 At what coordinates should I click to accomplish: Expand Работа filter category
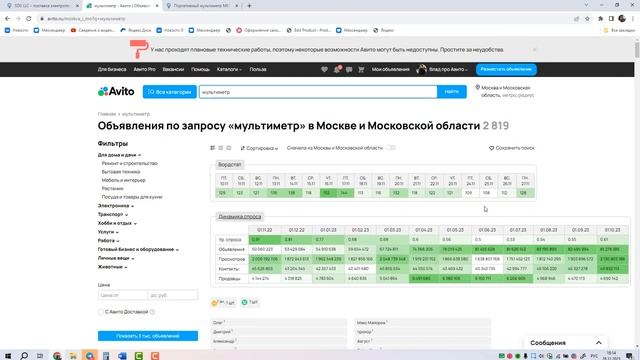click(x=109, y=241)
